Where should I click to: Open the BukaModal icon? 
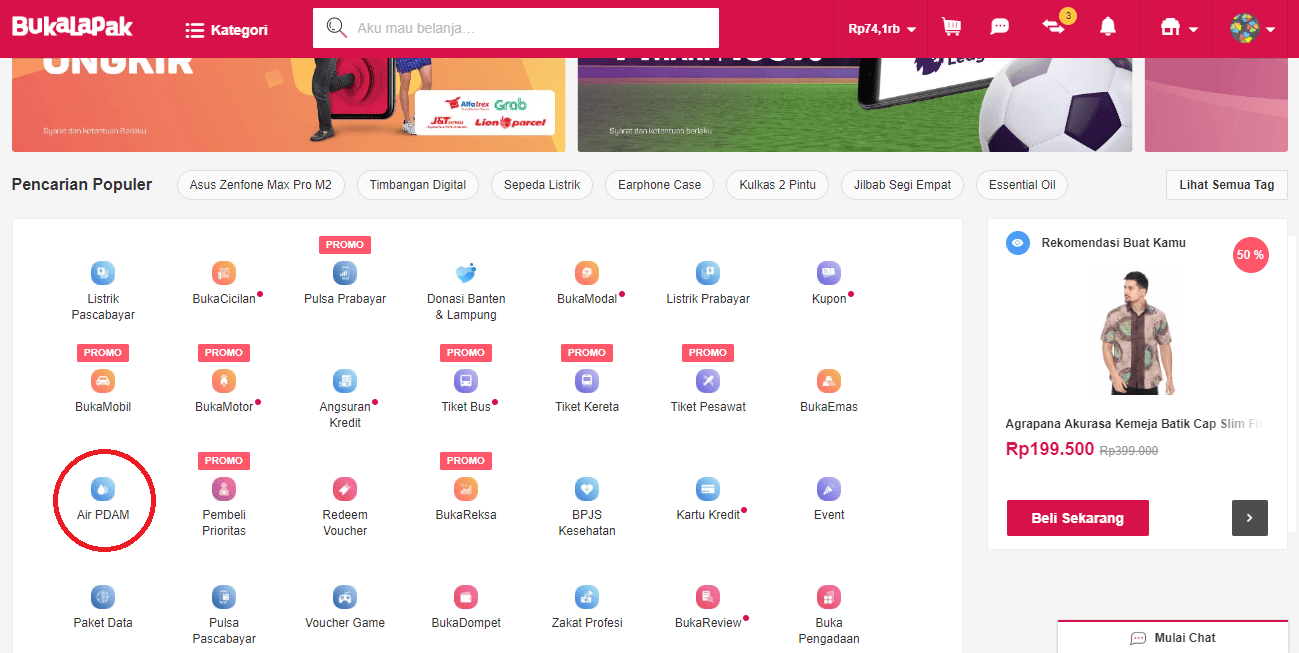(587, 273)
